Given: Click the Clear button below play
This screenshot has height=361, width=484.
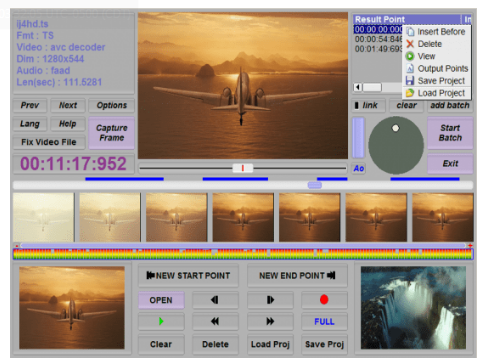Looking at the screenshot, I should click(161, 344).
